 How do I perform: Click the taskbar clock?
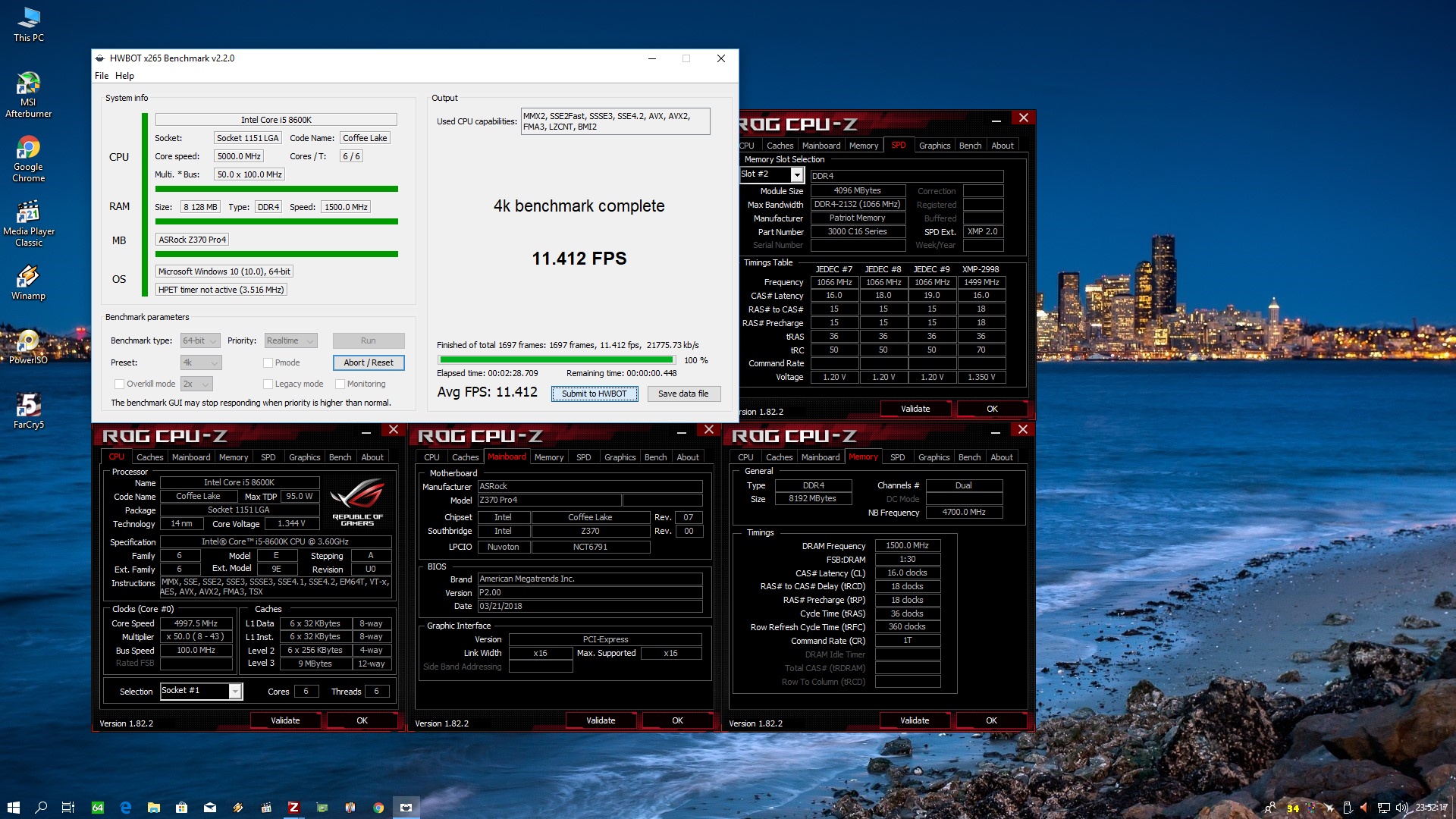pos(1432,808)
